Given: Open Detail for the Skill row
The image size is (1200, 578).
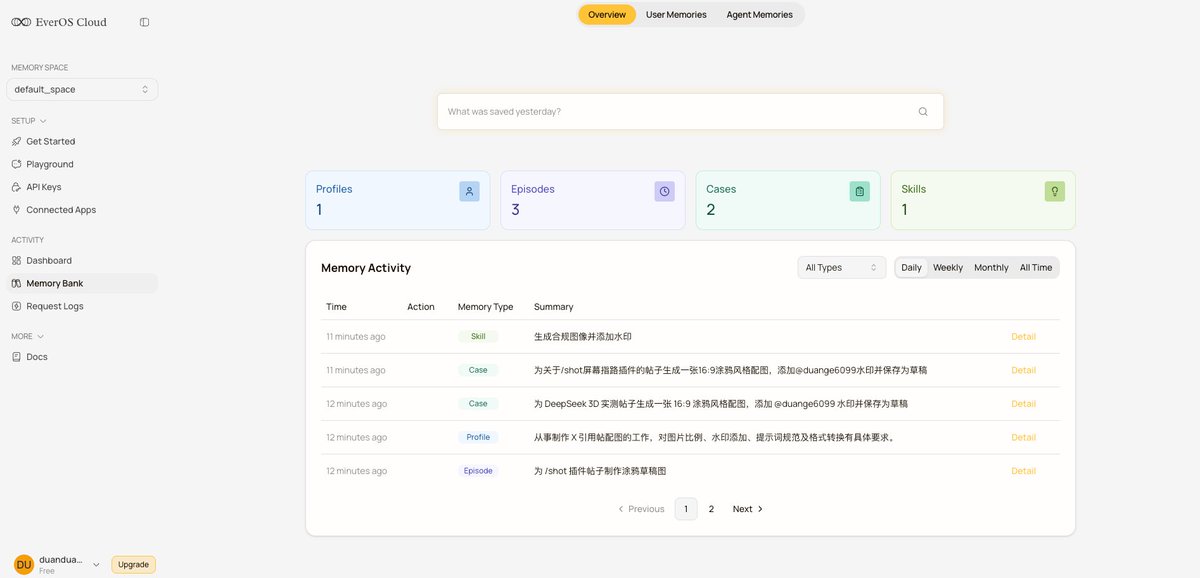Looking at the screenshot, I should coord(1023,337).
